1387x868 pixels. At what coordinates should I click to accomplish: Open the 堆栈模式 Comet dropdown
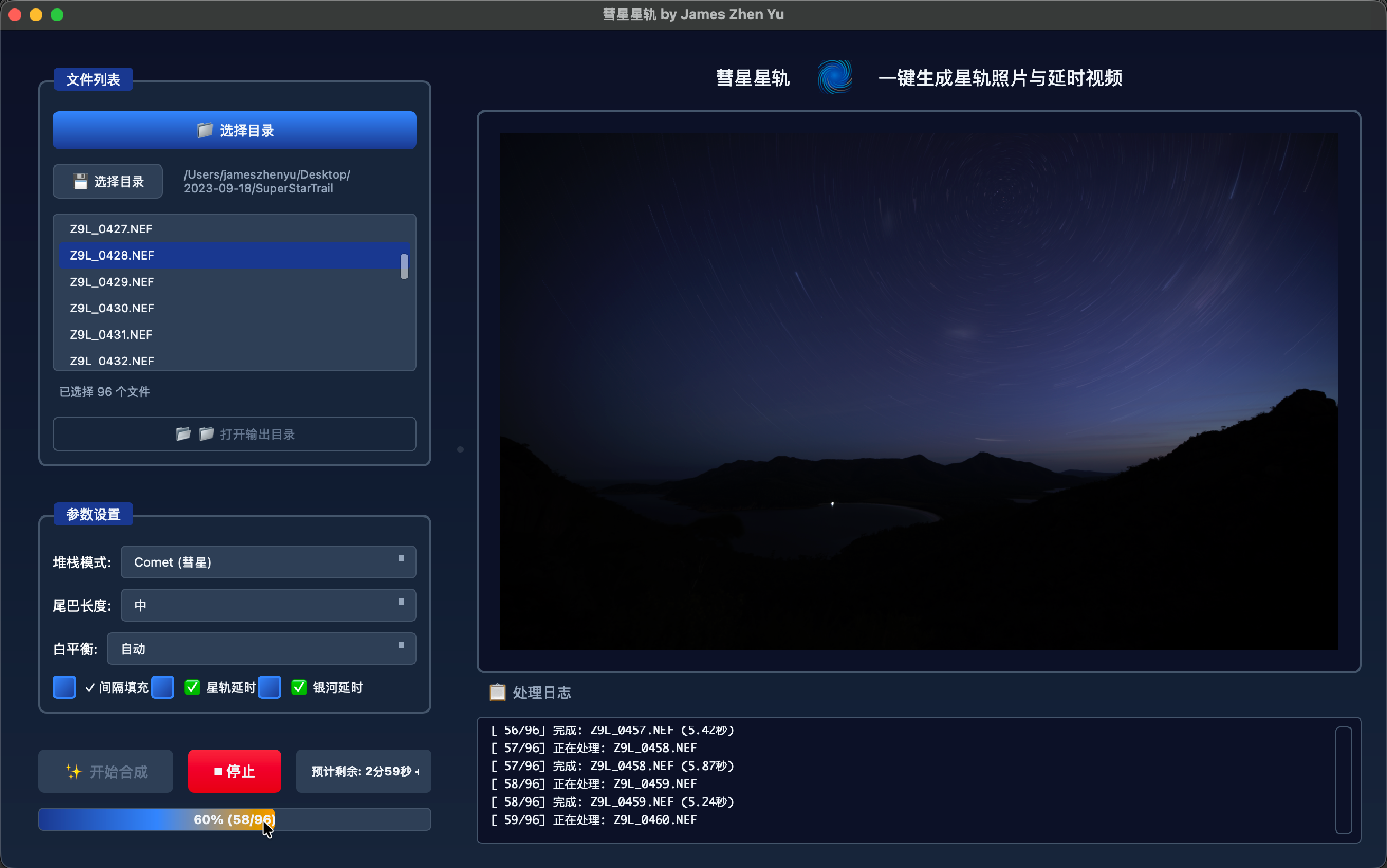click(268, 562)
